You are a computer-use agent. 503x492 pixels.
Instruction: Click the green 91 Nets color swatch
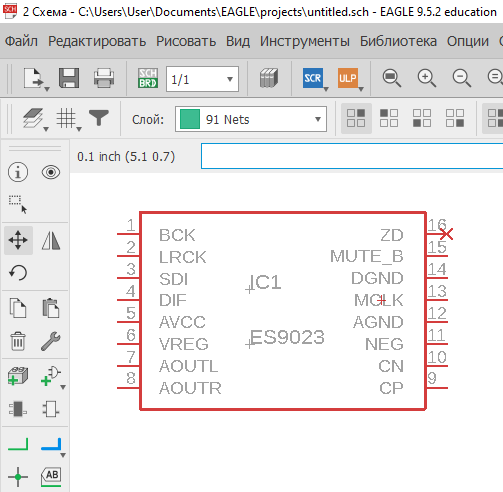pos(190,119)
